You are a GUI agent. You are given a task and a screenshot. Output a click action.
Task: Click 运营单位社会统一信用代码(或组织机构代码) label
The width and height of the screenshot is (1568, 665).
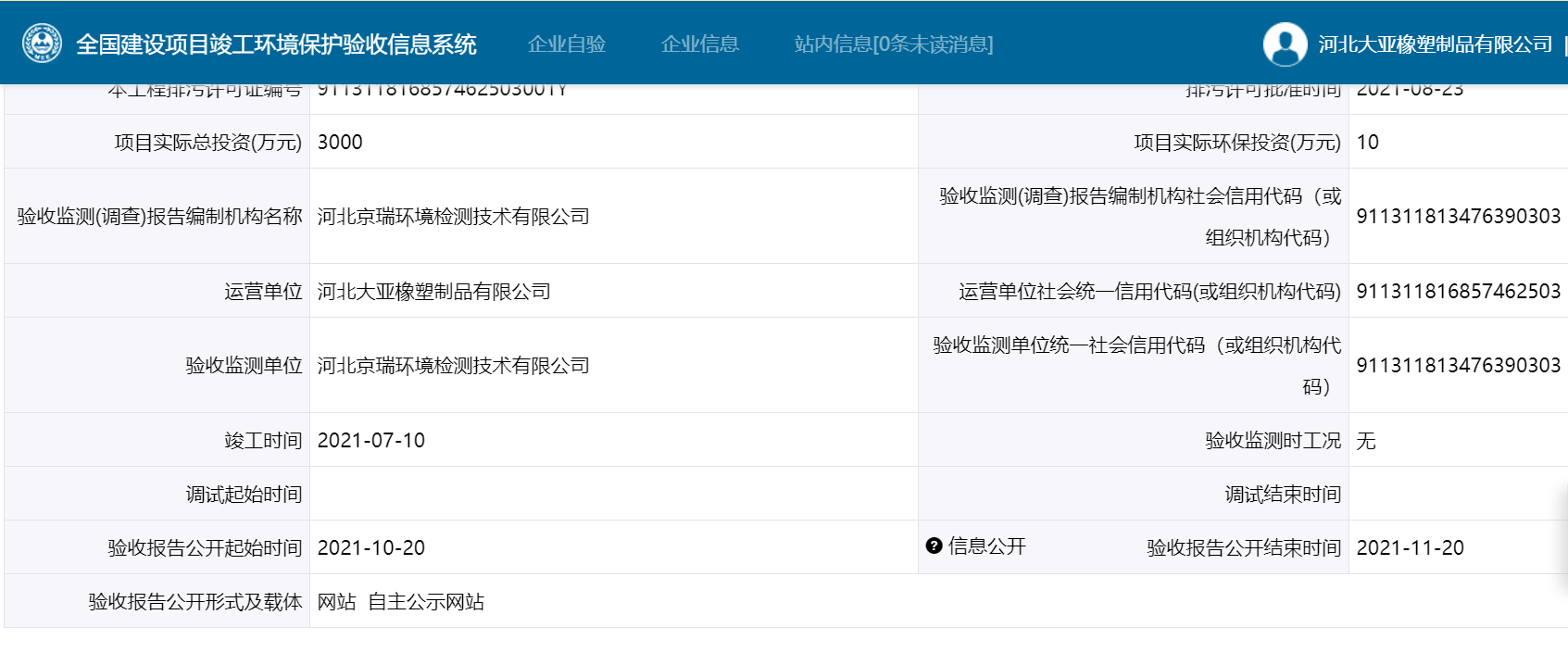(1150, 291)
